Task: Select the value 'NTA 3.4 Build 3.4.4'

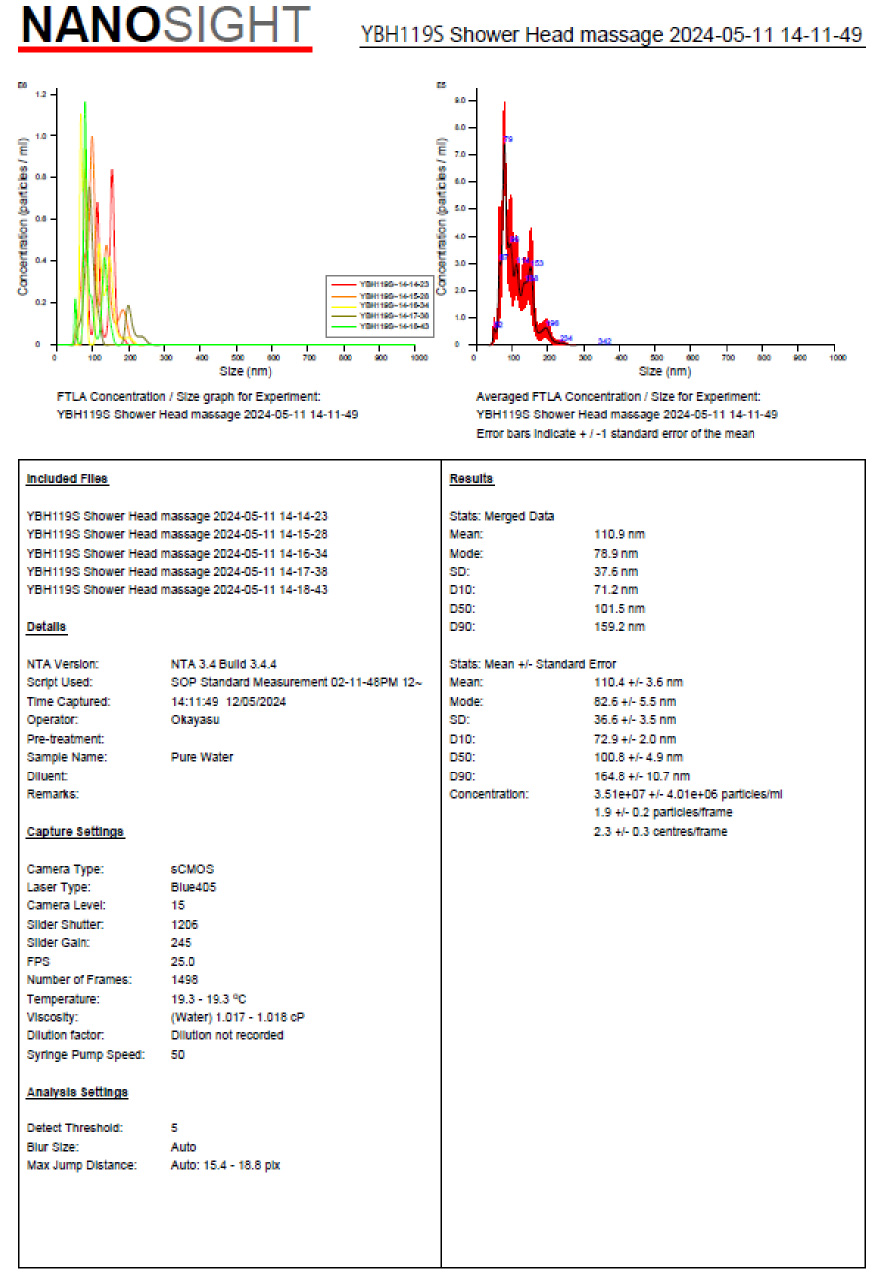Action: tap(224, 664)
